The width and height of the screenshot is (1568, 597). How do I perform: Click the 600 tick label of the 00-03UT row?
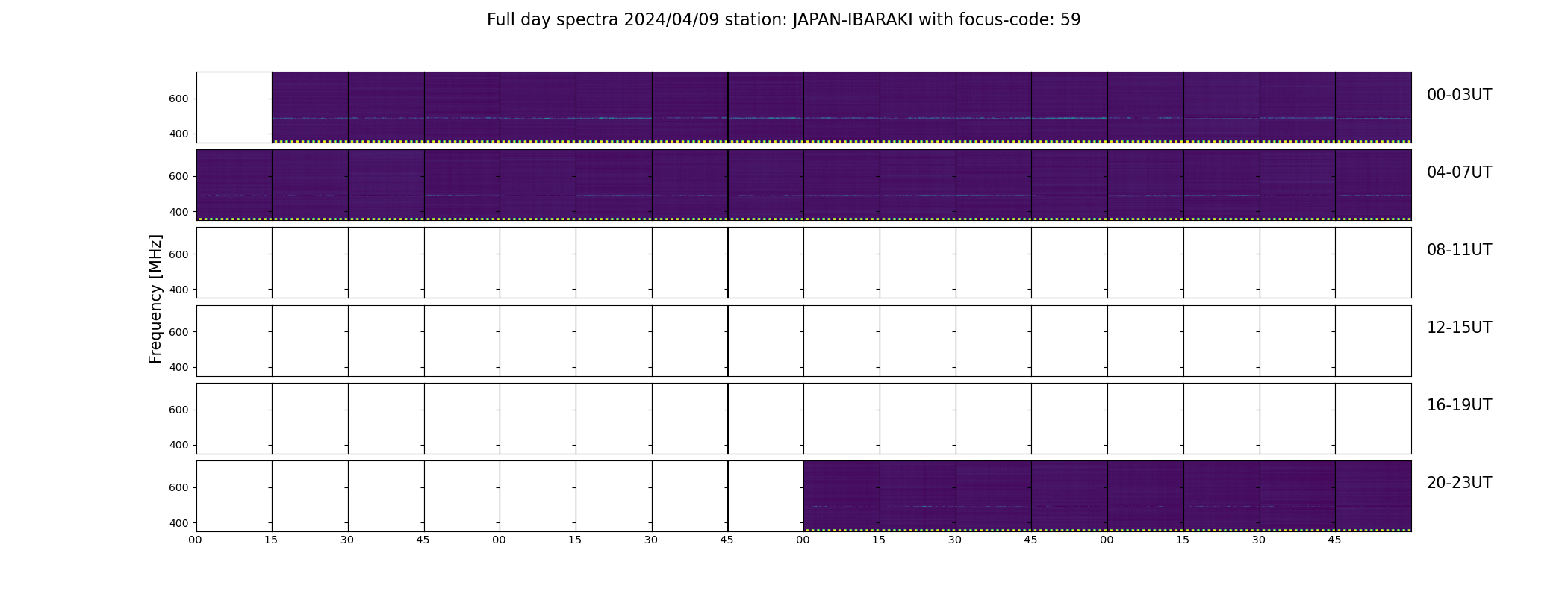click(178, 99)
